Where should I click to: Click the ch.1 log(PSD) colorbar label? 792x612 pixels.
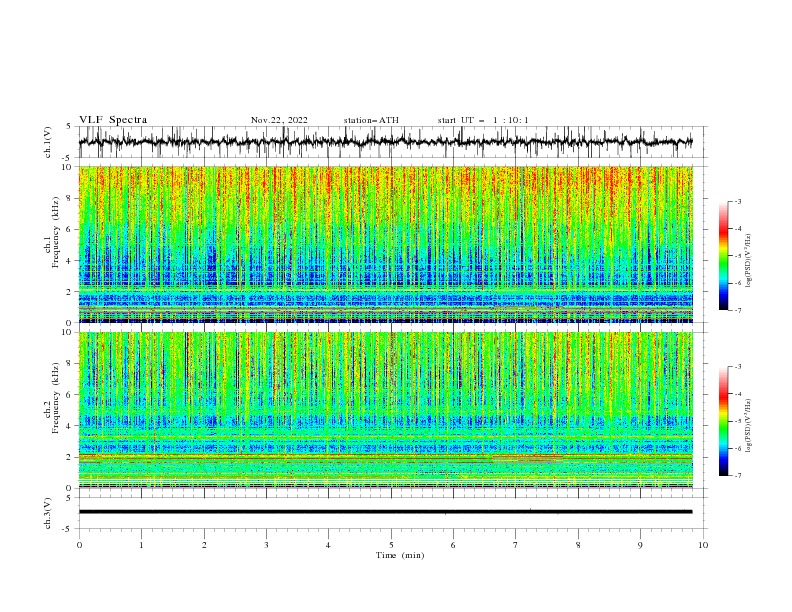tap(748, 261)
